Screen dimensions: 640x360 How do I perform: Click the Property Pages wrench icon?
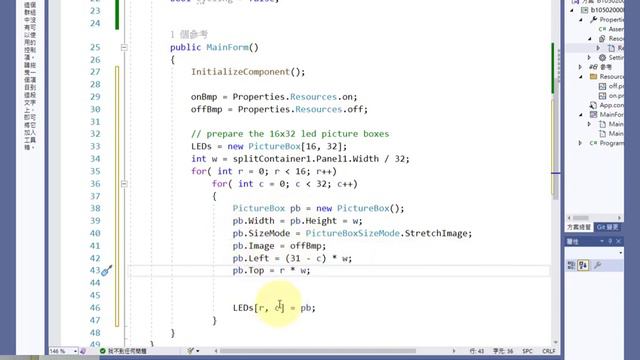click(x=597, y=266)
